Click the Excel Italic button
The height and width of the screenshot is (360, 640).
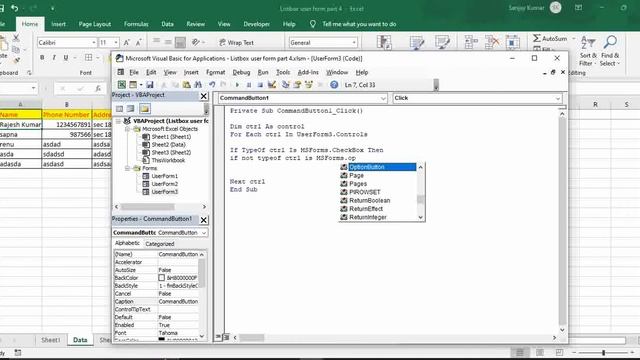tap(54, 58)
